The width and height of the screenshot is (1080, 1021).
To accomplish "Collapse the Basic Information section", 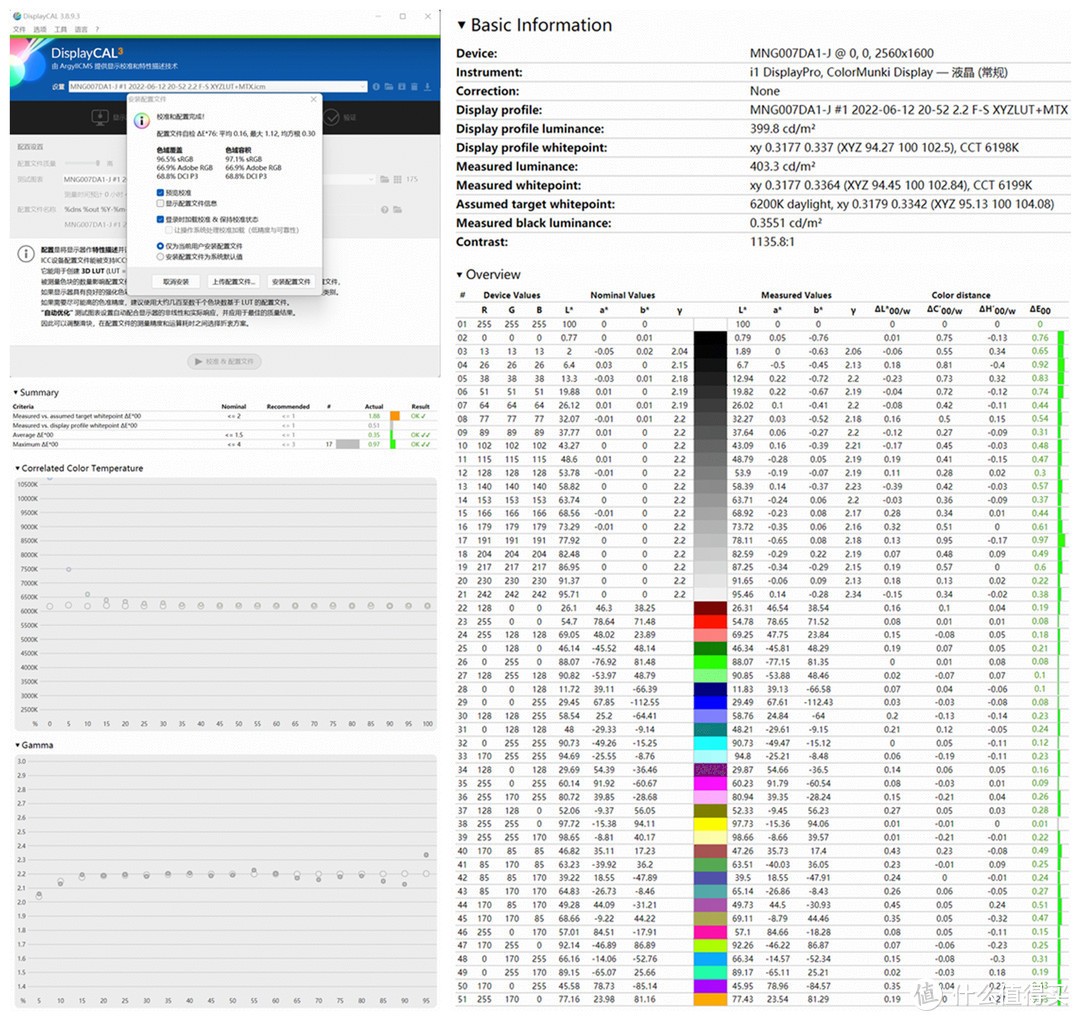I will (x=461, y=25).
